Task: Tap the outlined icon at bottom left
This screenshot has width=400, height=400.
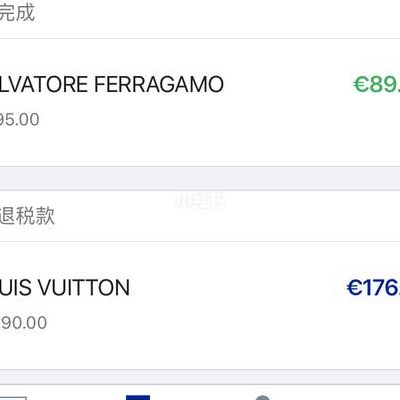Action: point(13,398)
